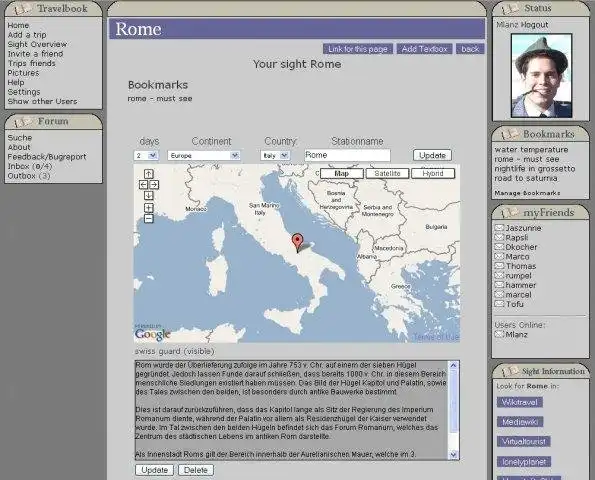
Task: Click the envelope icon next to hammer
Action: pos(499,285)
